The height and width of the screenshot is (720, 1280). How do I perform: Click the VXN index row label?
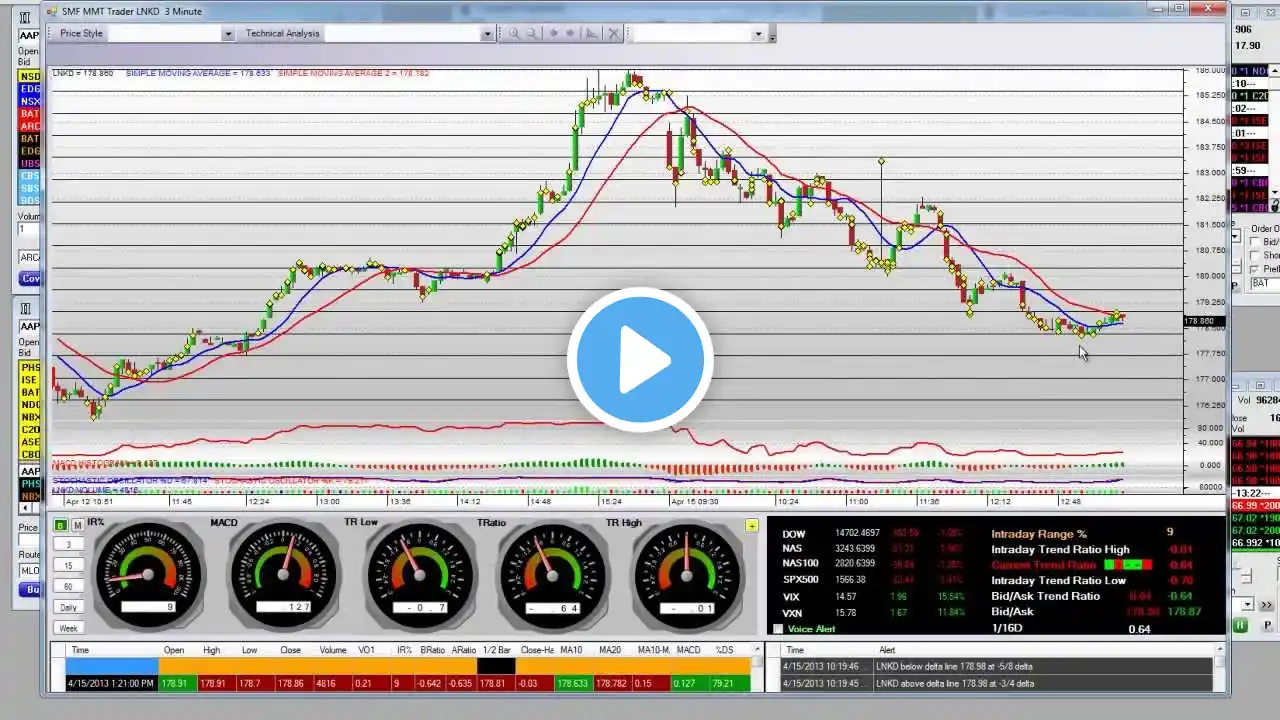tap(792, 612)
